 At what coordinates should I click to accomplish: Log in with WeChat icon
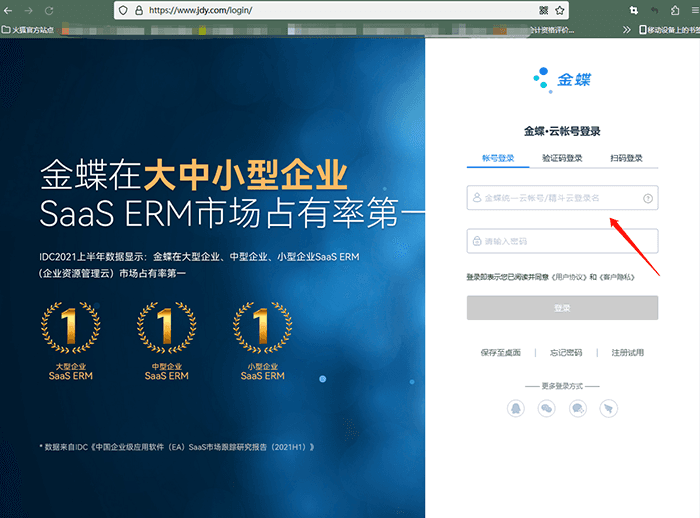pyautogui.click(x=546, y=408)
